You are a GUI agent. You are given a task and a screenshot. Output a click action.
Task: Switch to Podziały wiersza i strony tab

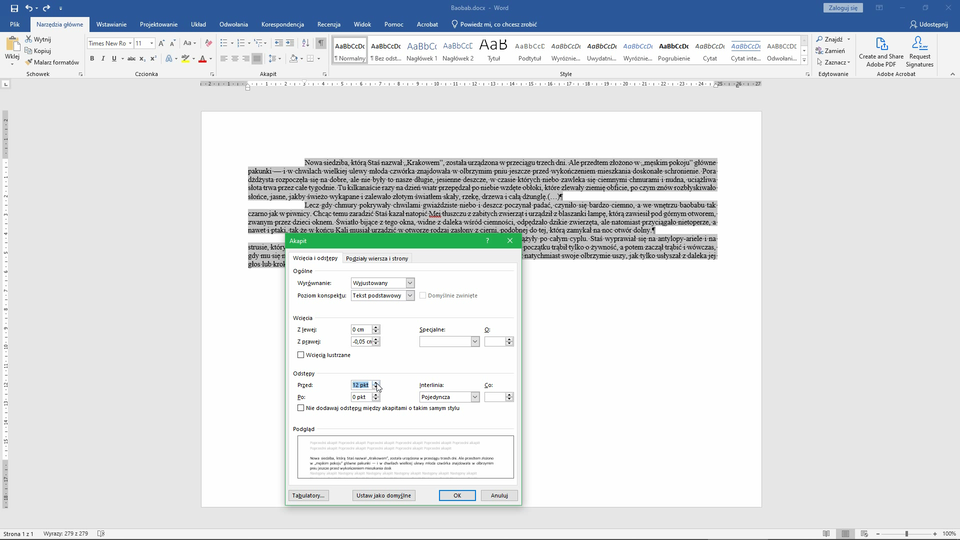pos(377,258)
